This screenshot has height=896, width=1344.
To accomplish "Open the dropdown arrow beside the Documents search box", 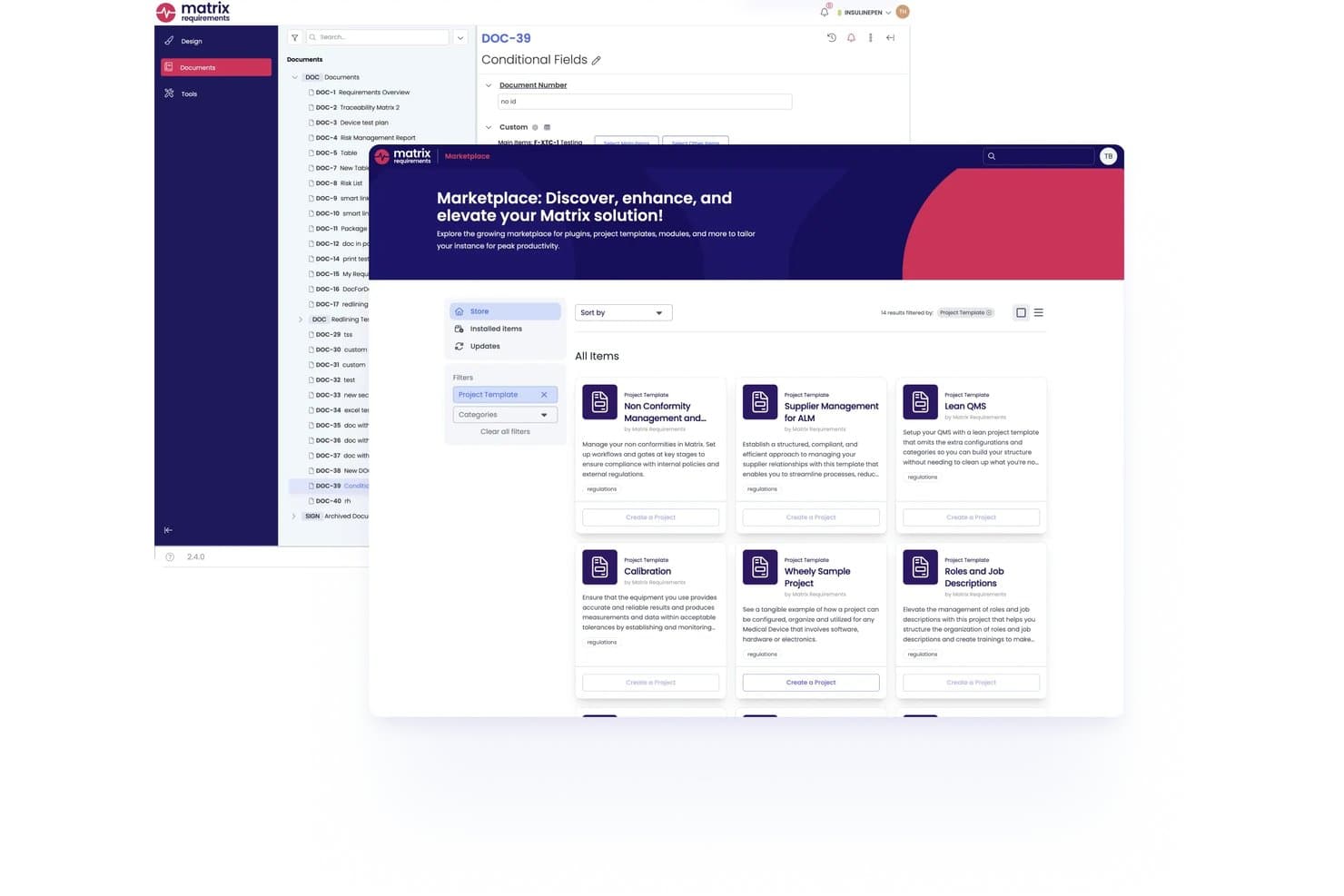I will pos(460,37).
